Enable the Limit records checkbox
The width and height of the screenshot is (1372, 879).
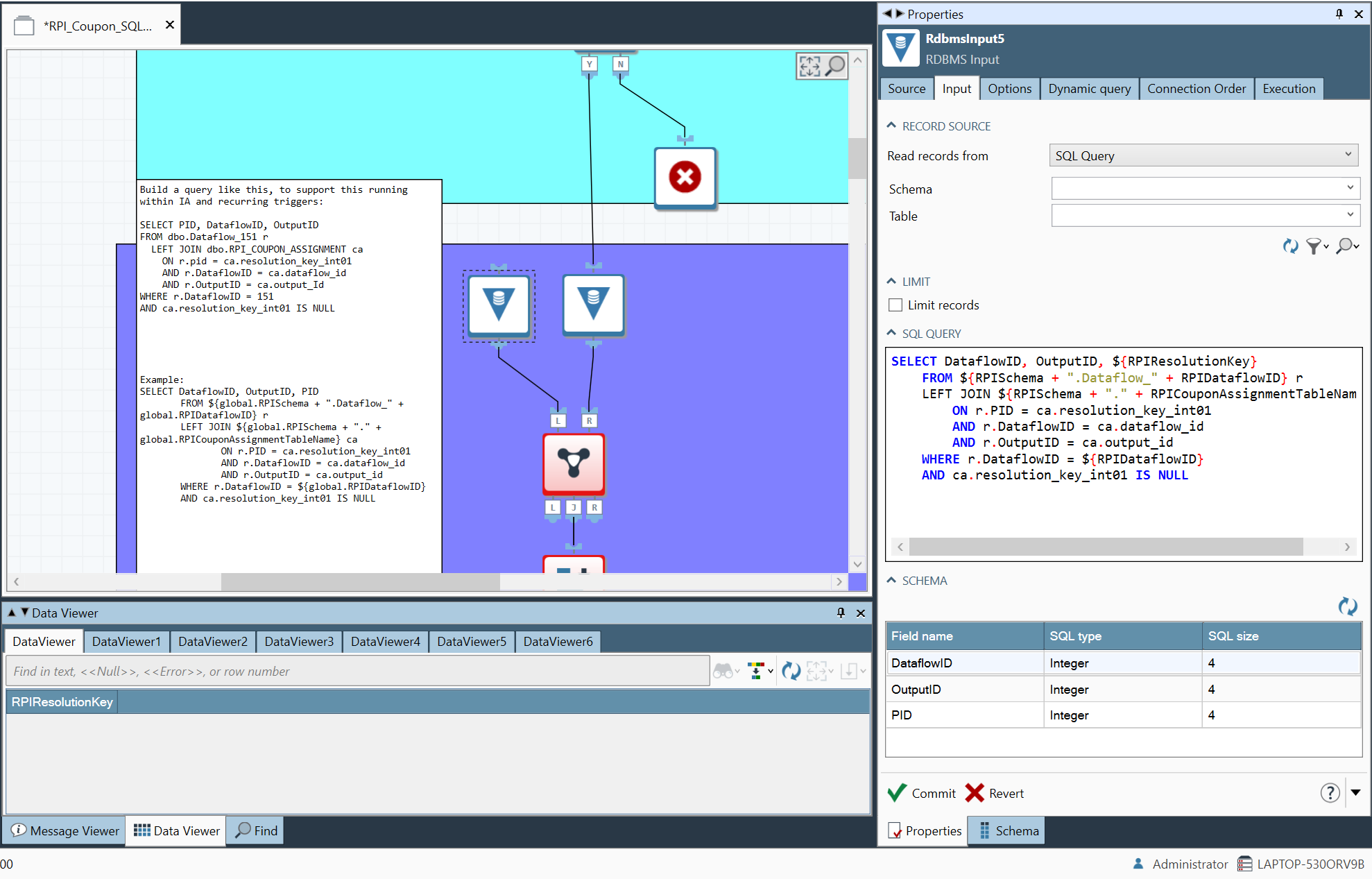coord(895,305)
